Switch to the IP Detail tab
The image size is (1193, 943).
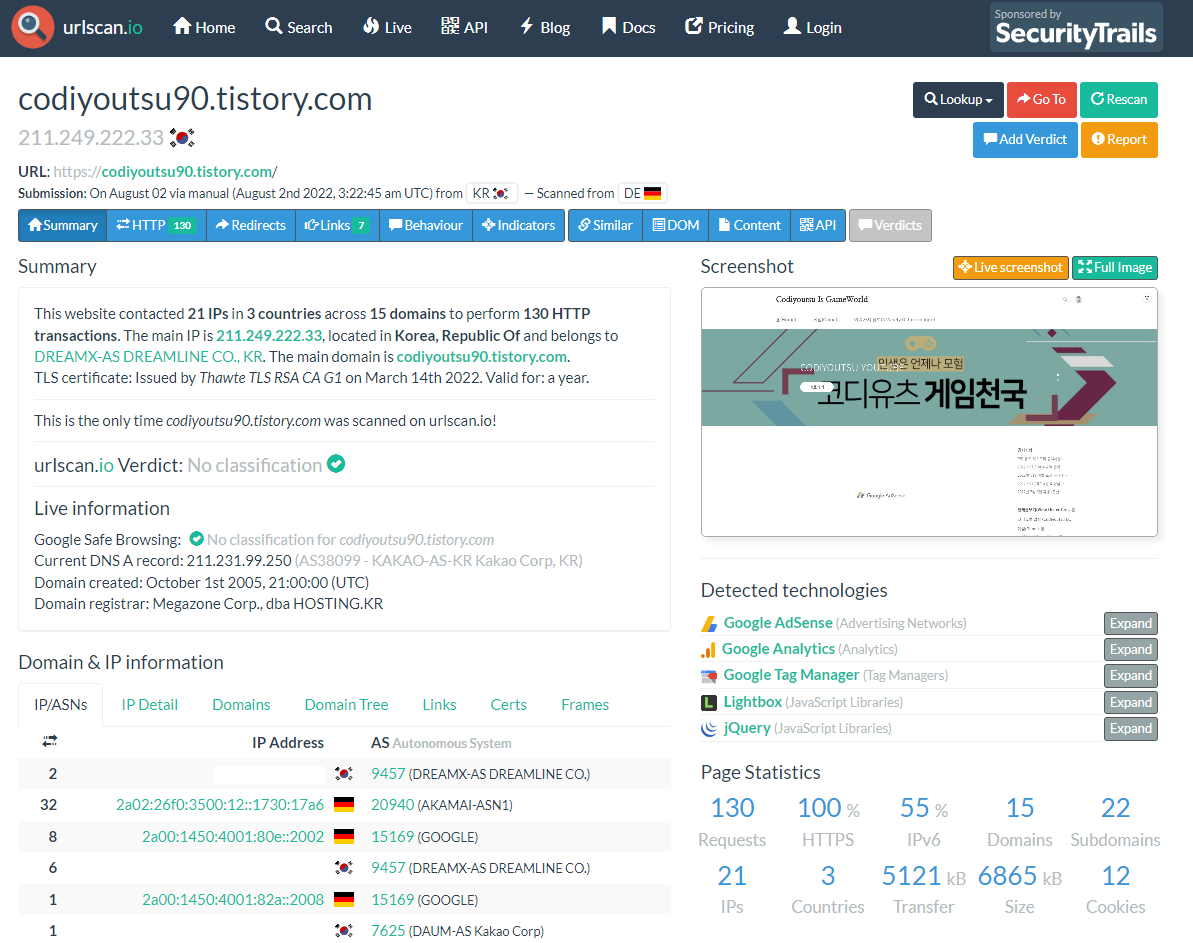(x=150, y=705)
